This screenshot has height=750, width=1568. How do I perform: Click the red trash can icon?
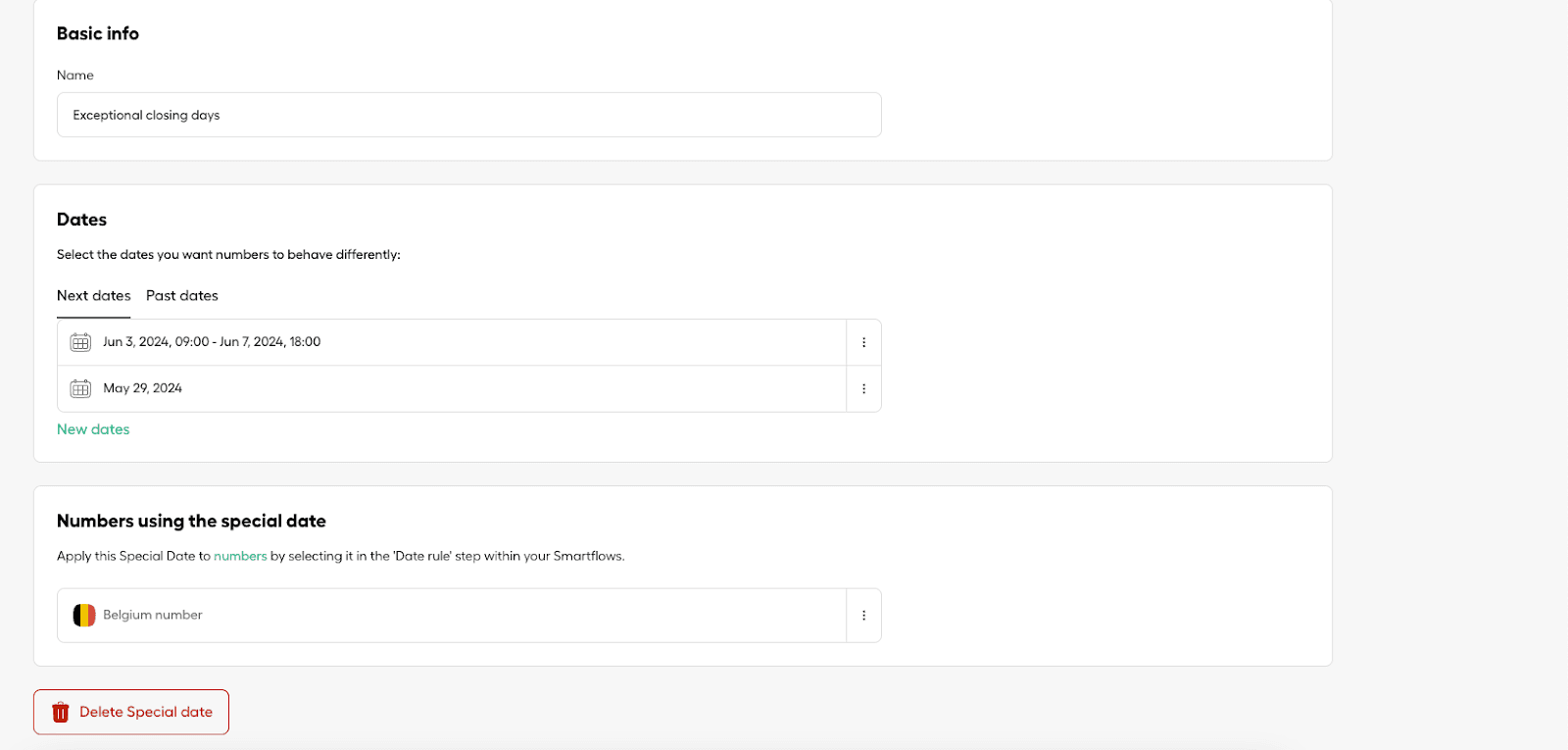tap(61, 713)
